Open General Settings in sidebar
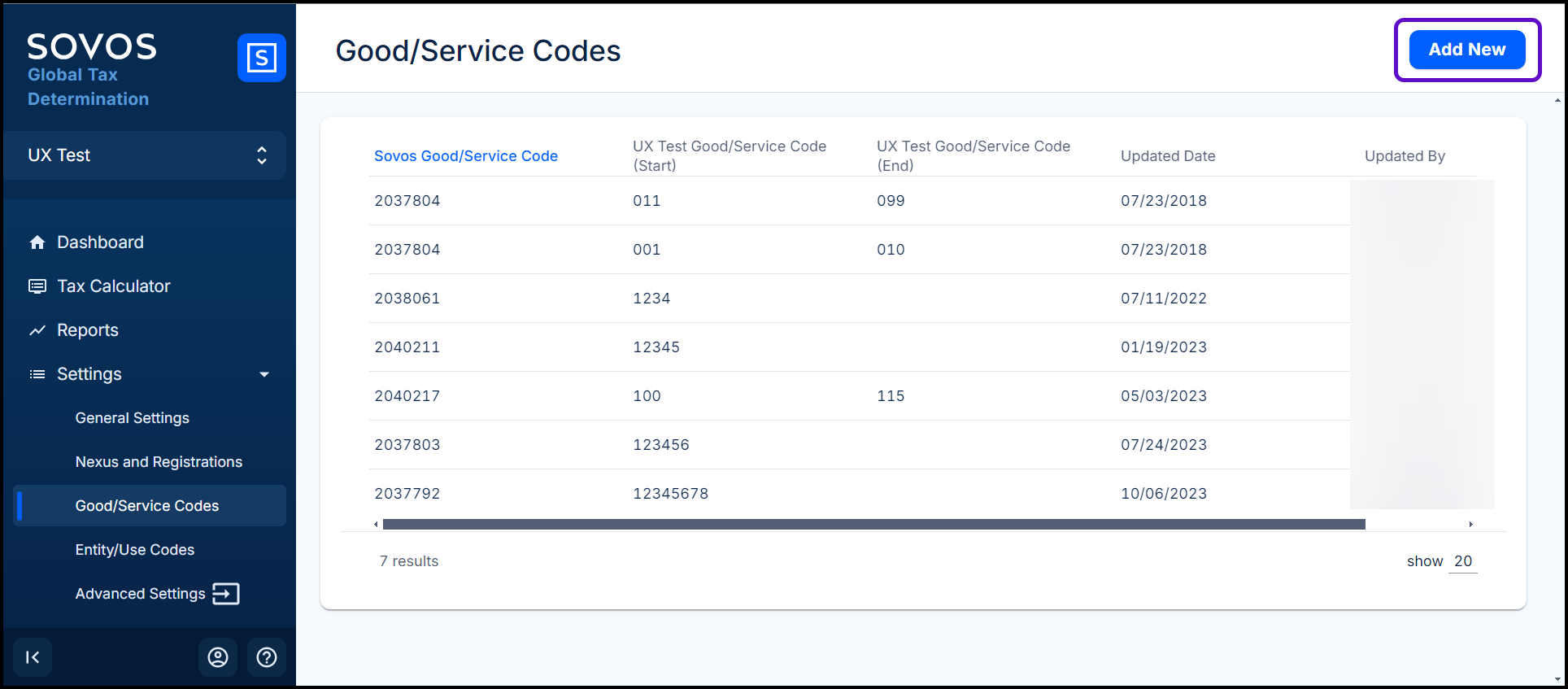Image resolution: width=1568 pixels, height=689 pixels. coord(132,418)
